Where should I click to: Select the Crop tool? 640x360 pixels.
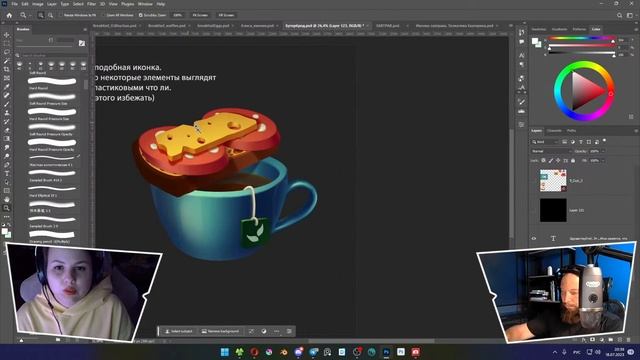coord(7,69)
